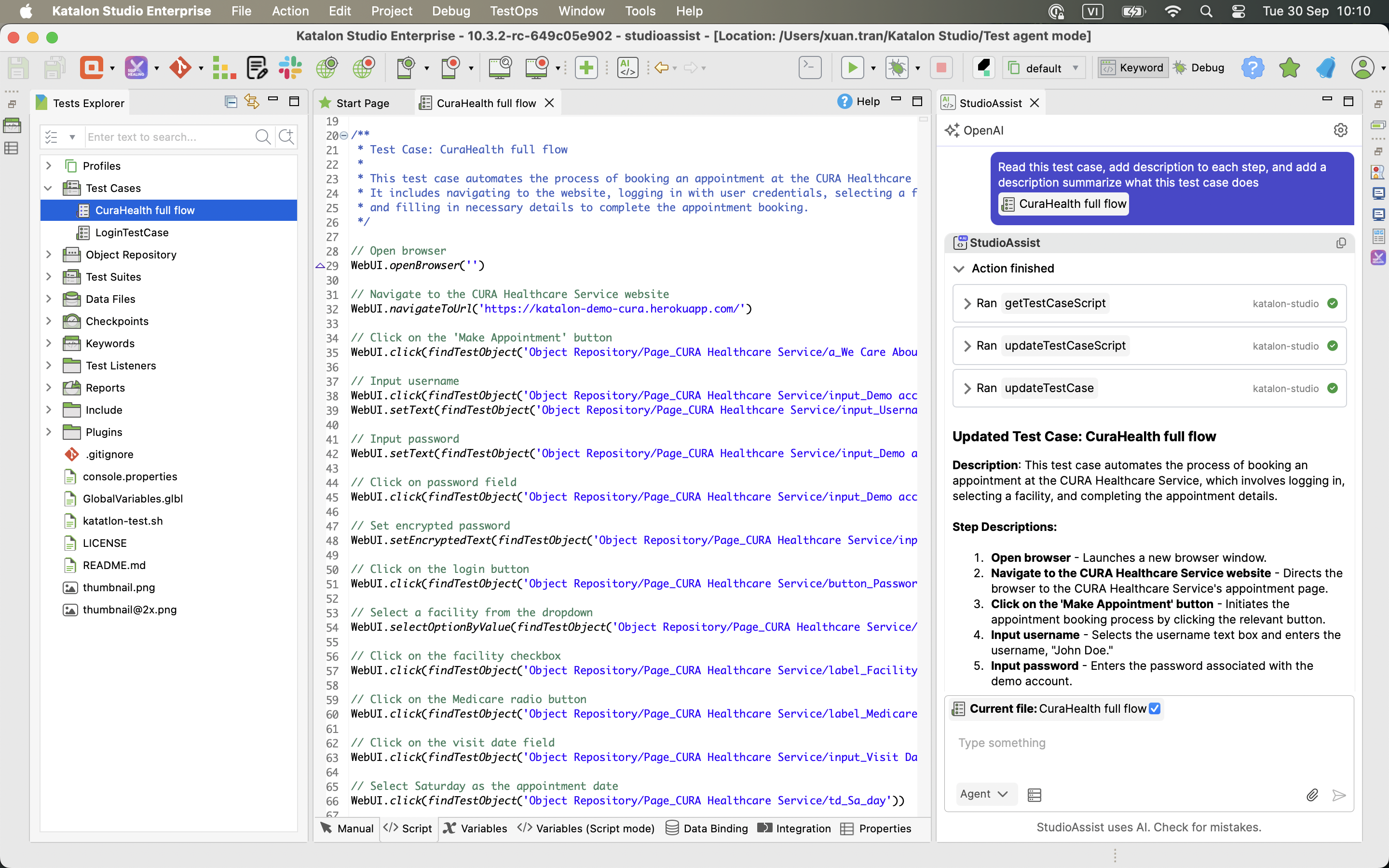
Task: Open the Project menu
Action: (x=392, y=11)
